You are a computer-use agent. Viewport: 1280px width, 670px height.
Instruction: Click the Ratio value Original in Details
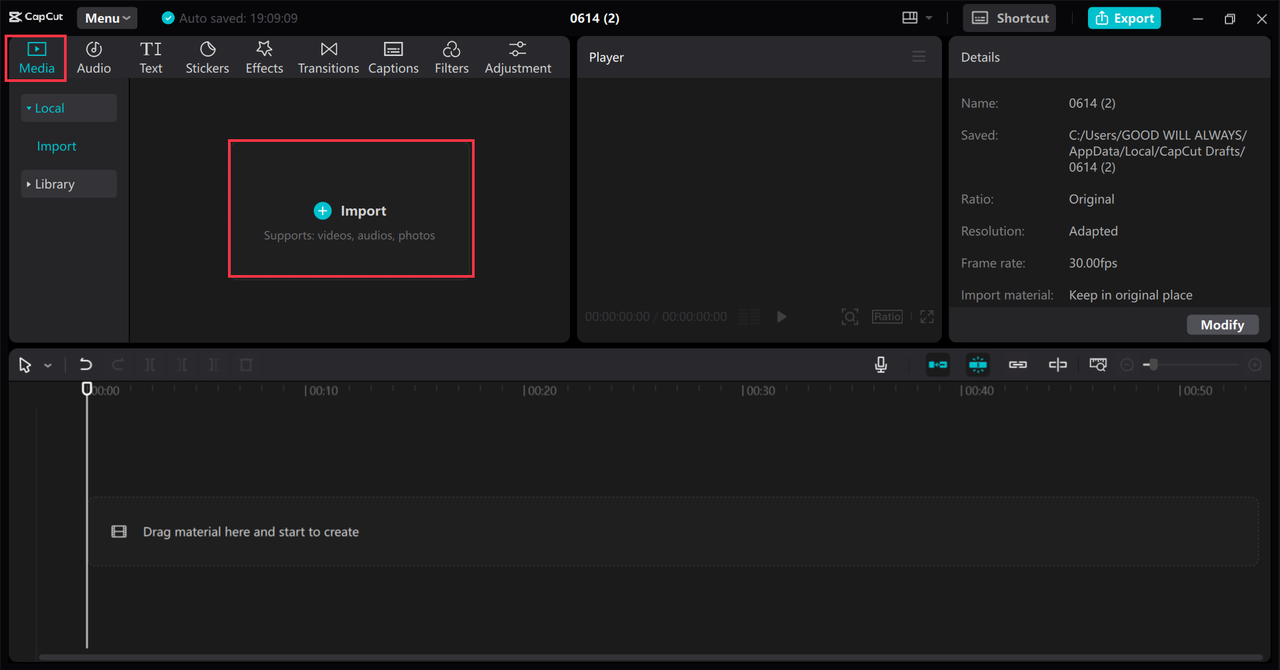pyautogui.click(x=1091, y=199)
